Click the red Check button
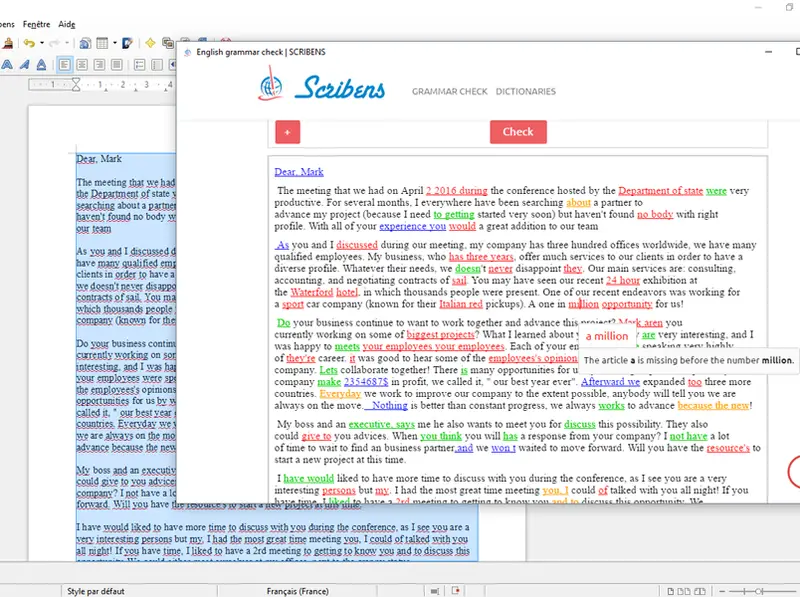800x597 pixels. click(518, 132)
